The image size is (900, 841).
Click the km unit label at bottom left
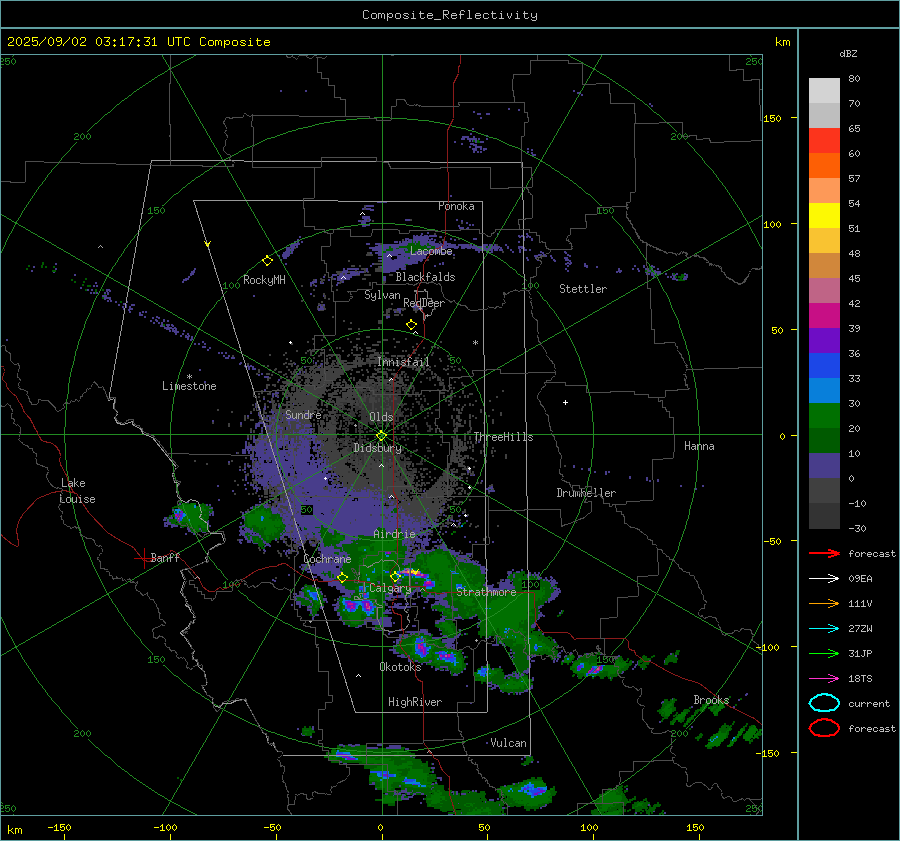pyautogui.click(x=14, y=830)
